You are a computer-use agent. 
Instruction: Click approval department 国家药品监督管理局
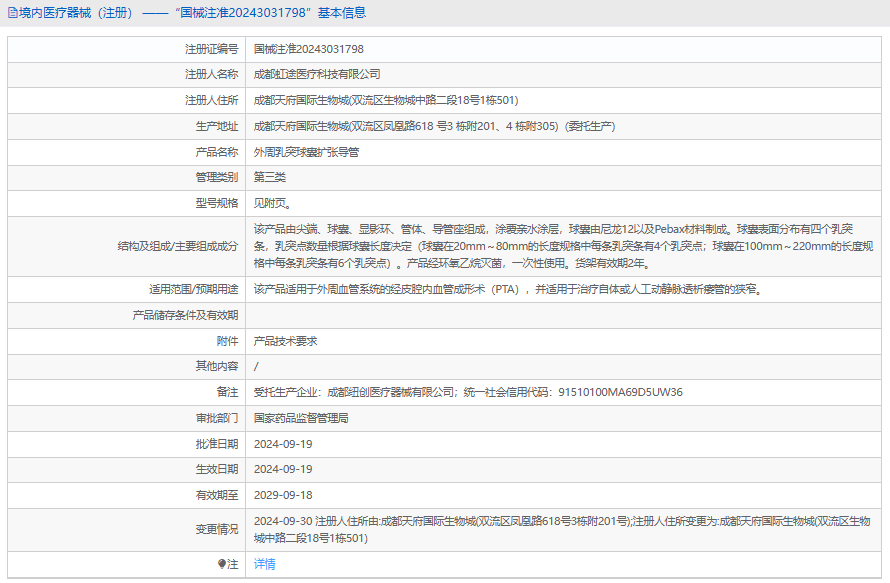point(301,418)
